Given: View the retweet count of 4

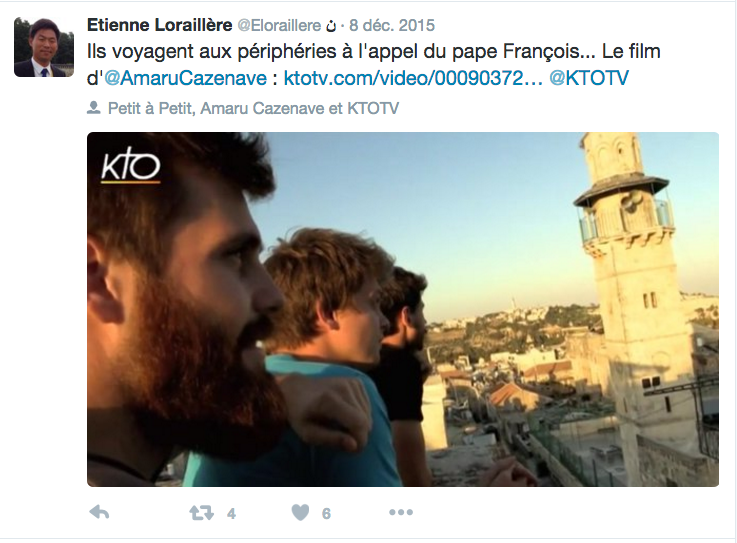Looking at the screenshot, I should [231, 514].
